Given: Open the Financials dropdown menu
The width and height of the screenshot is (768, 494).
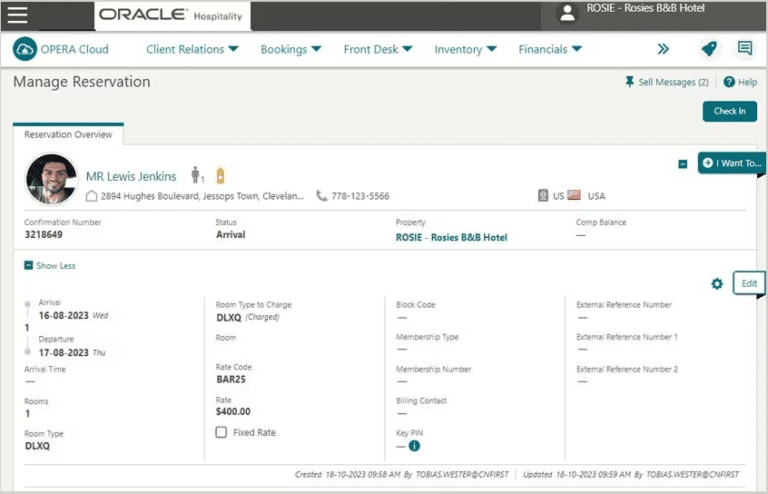Looking at the screenshot, I should pos(550,49).
